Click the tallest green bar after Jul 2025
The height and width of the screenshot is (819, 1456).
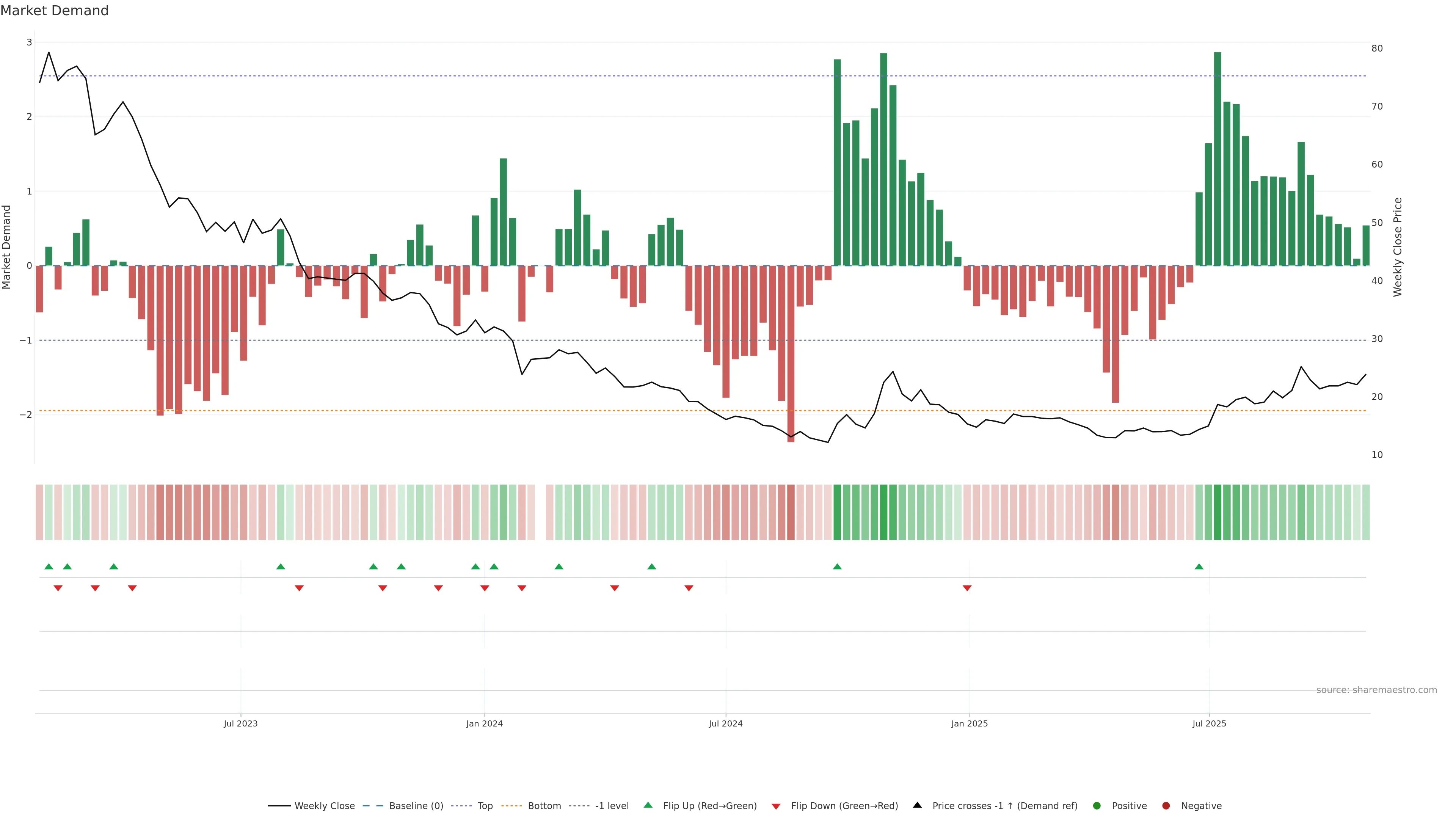tap(1218, 158)
